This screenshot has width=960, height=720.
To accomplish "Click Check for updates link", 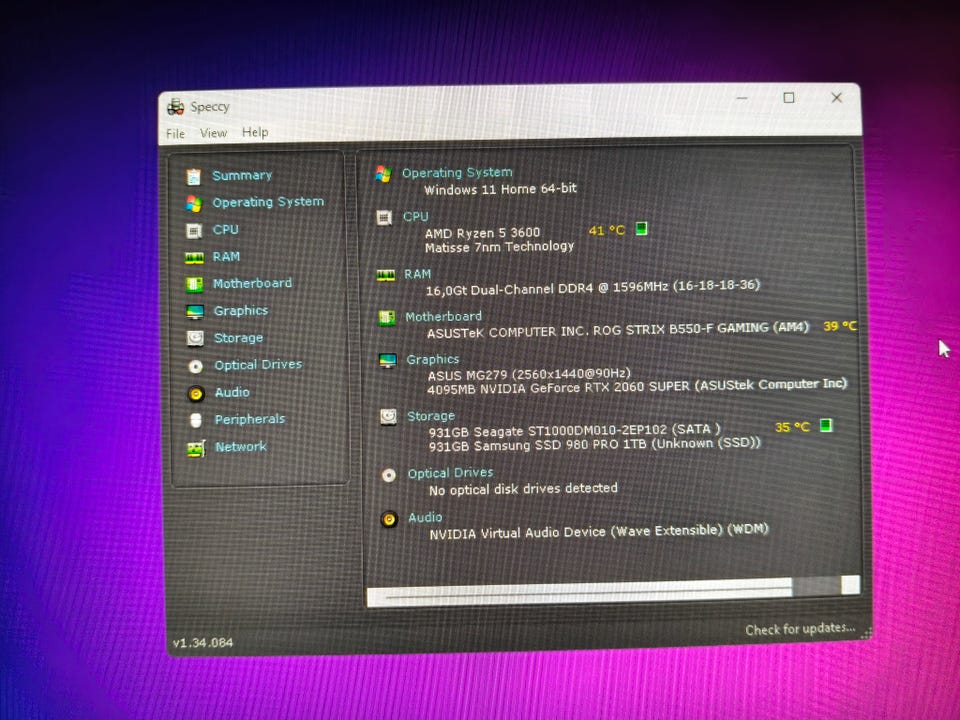I will pos(800,629).
